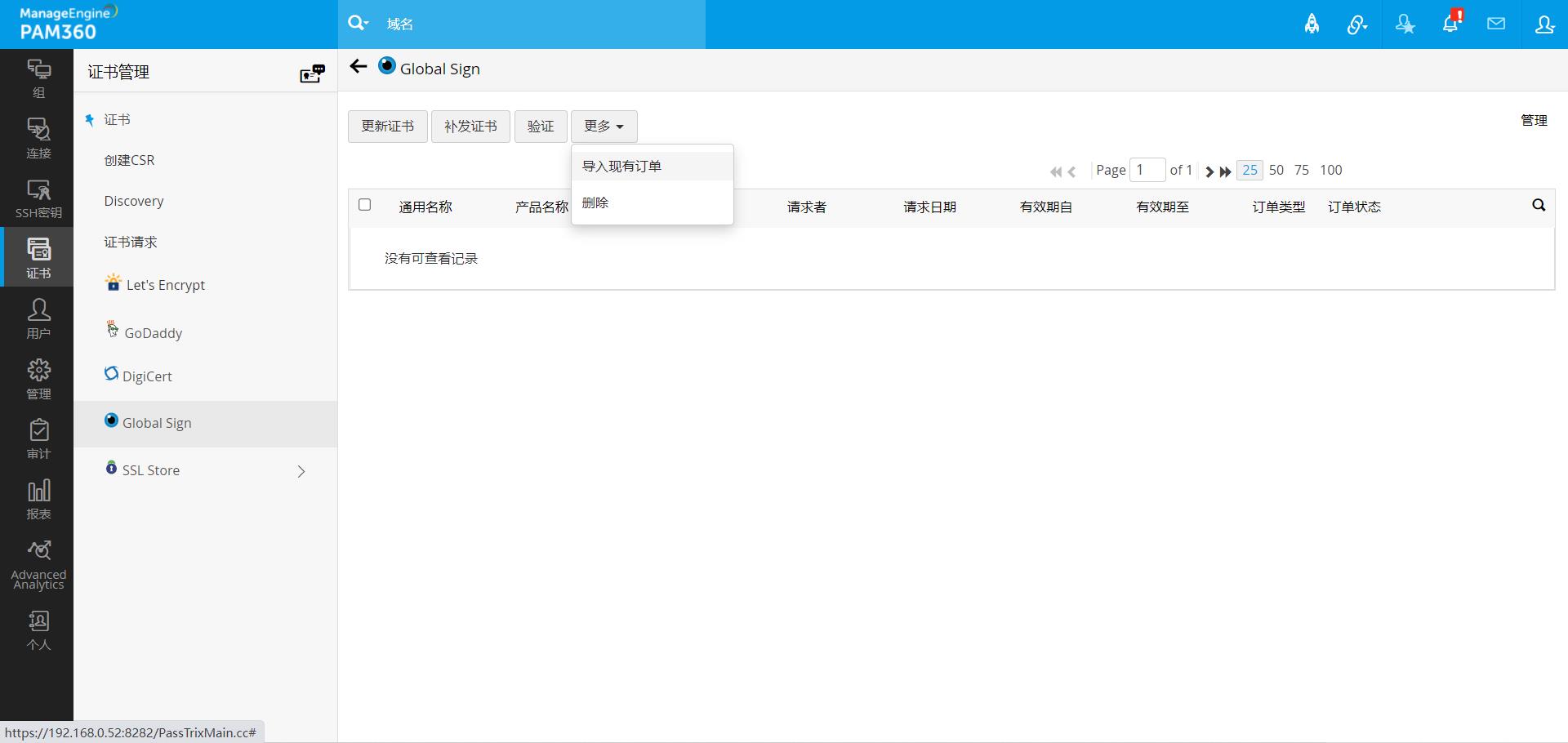Image resolution: width=1568 pixels, height=743 pixels.
Task: Click the 有效期至 column header
Action: coord(1163,207)
